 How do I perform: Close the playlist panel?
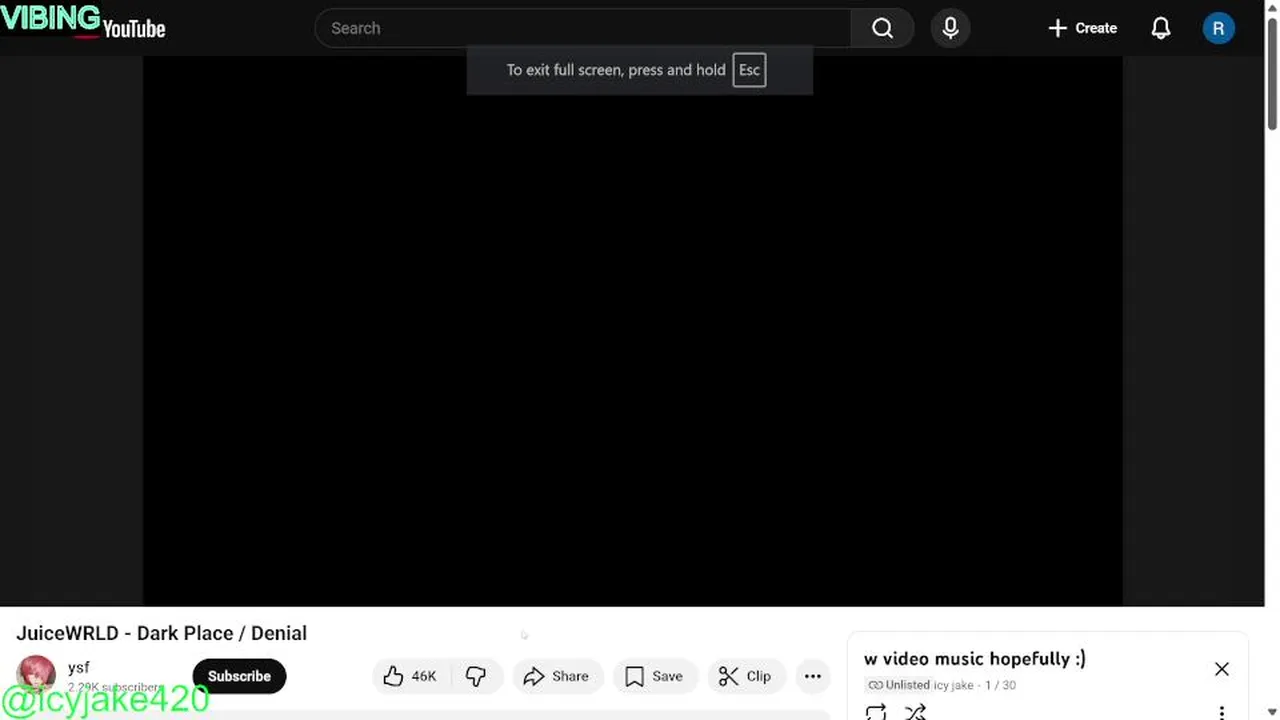click(1222, 669)
